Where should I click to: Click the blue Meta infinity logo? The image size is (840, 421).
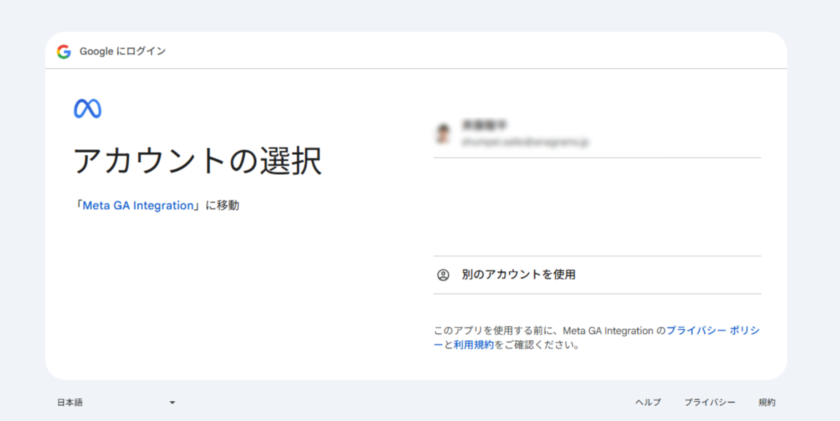coord(87,109)
